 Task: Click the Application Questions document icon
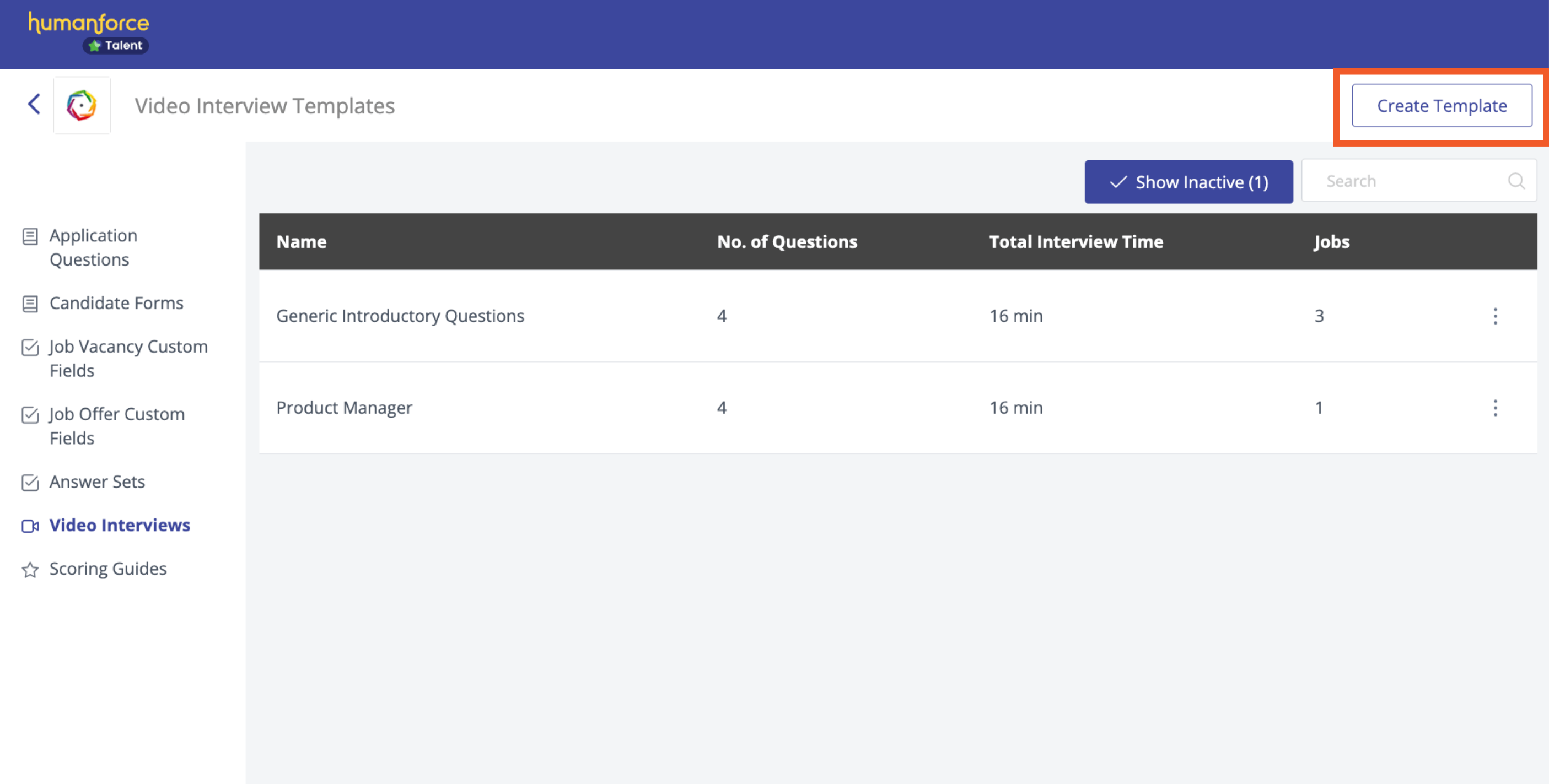(30, 236)
